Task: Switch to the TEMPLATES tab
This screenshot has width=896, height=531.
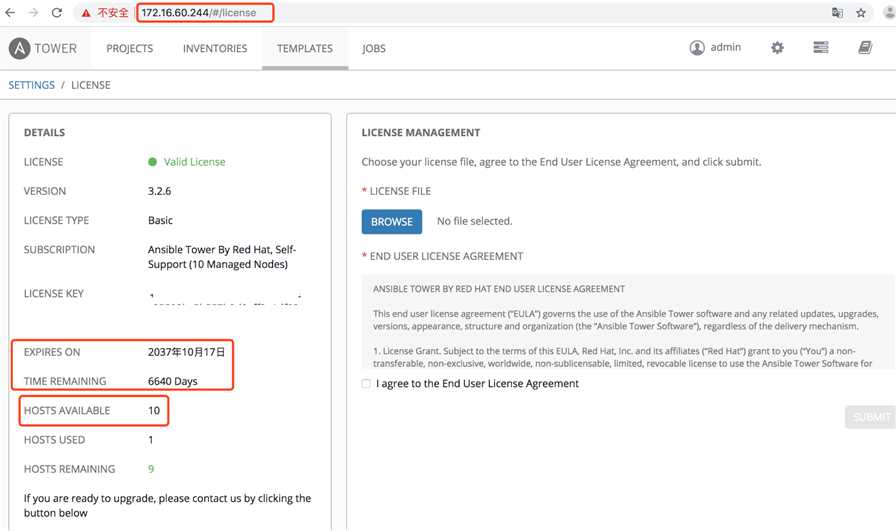Action: [305, 49]
